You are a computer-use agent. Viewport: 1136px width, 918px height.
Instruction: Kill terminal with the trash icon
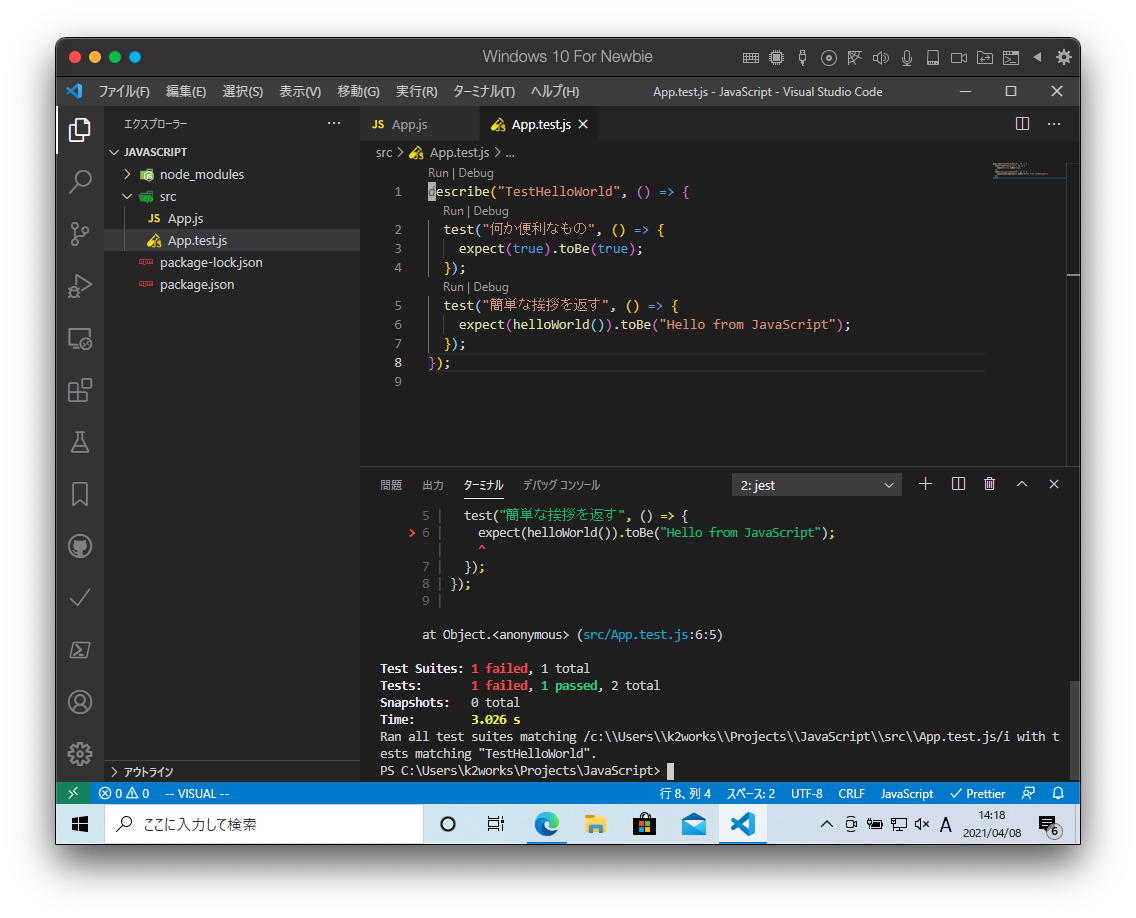tap(989, 484)
